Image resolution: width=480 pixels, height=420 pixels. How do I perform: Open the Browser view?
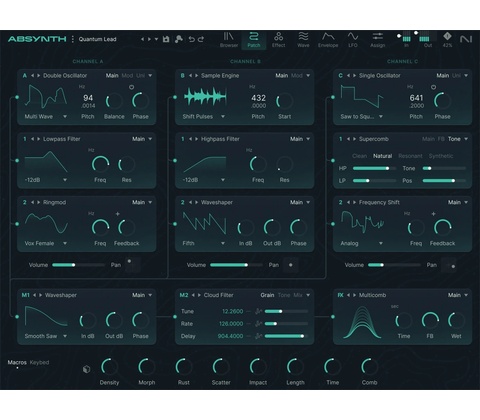(x=229, y=40)
